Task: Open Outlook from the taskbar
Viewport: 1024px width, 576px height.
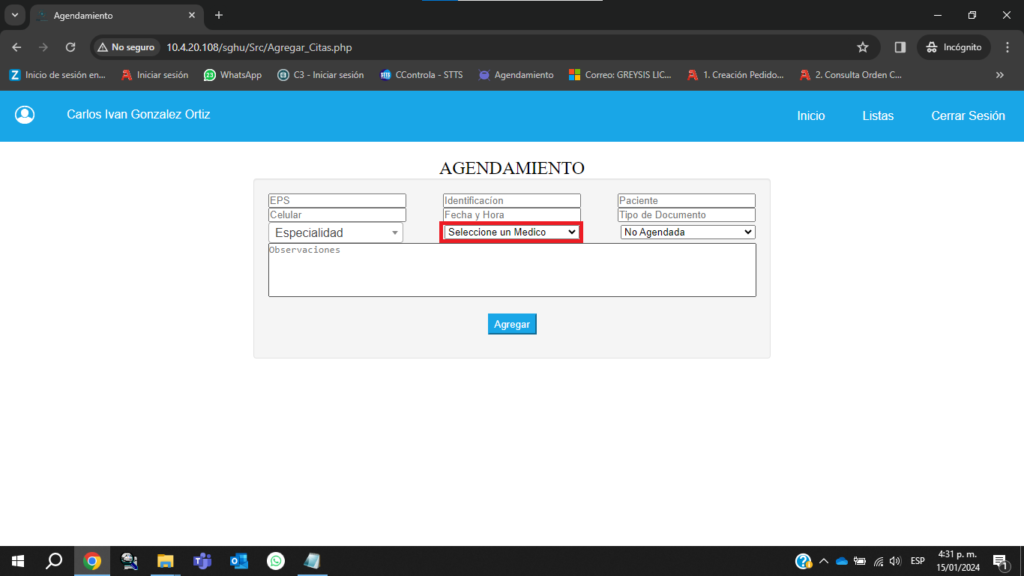Action: pos(239,561)
